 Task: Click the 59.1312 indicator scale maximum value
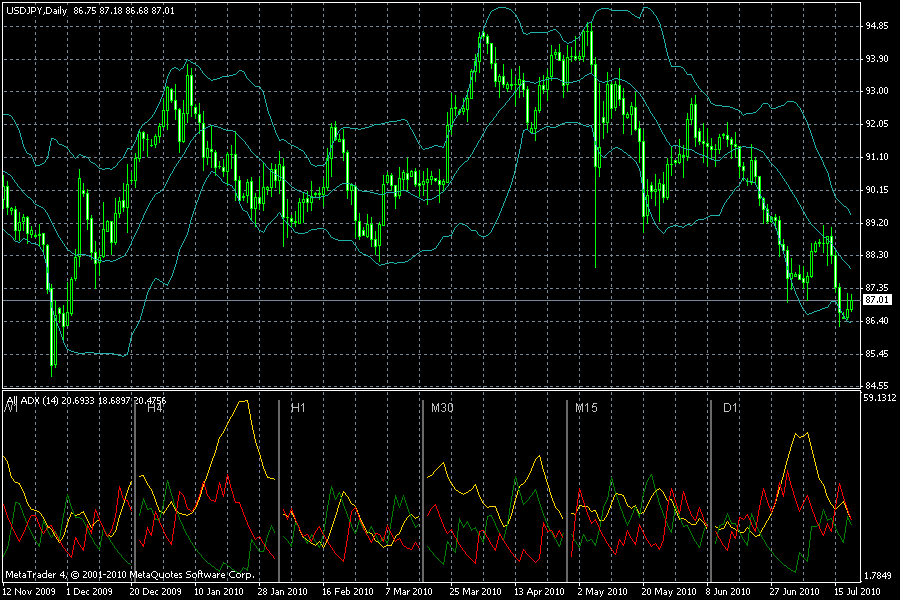pos(880,397)
